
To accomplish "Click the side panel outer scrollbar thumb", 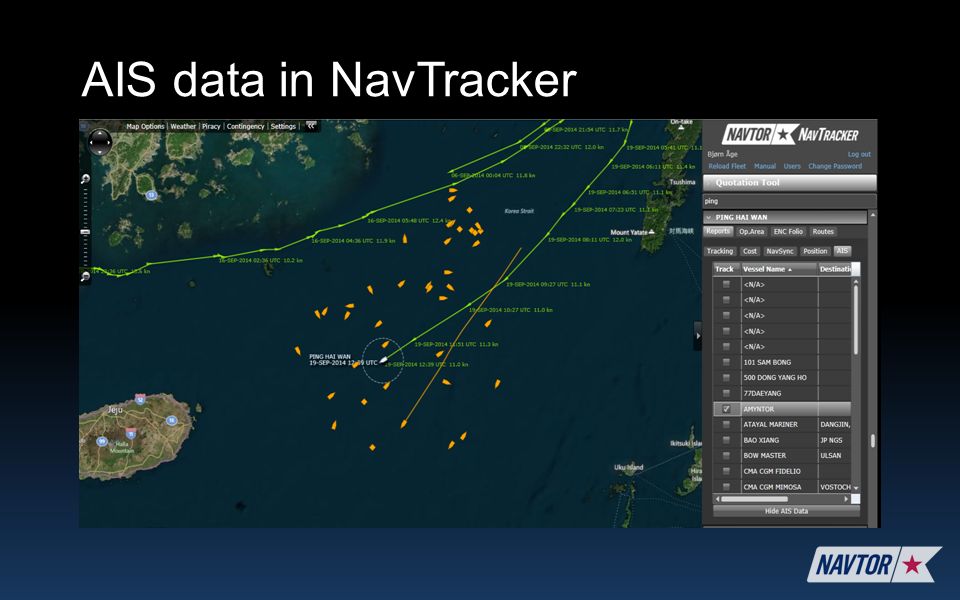I will [873, 441].
